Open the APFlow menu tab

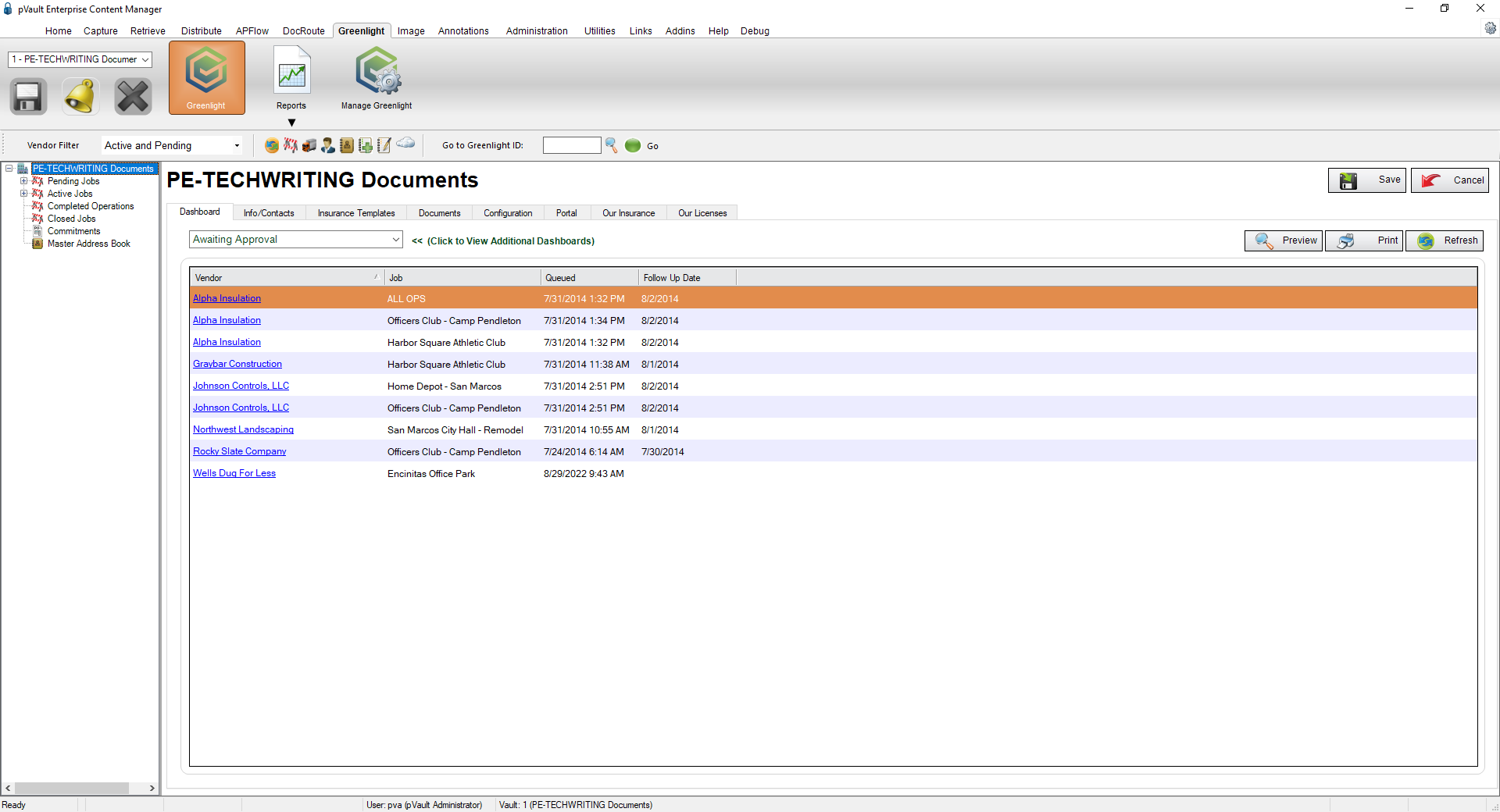[x=252, y=31]
